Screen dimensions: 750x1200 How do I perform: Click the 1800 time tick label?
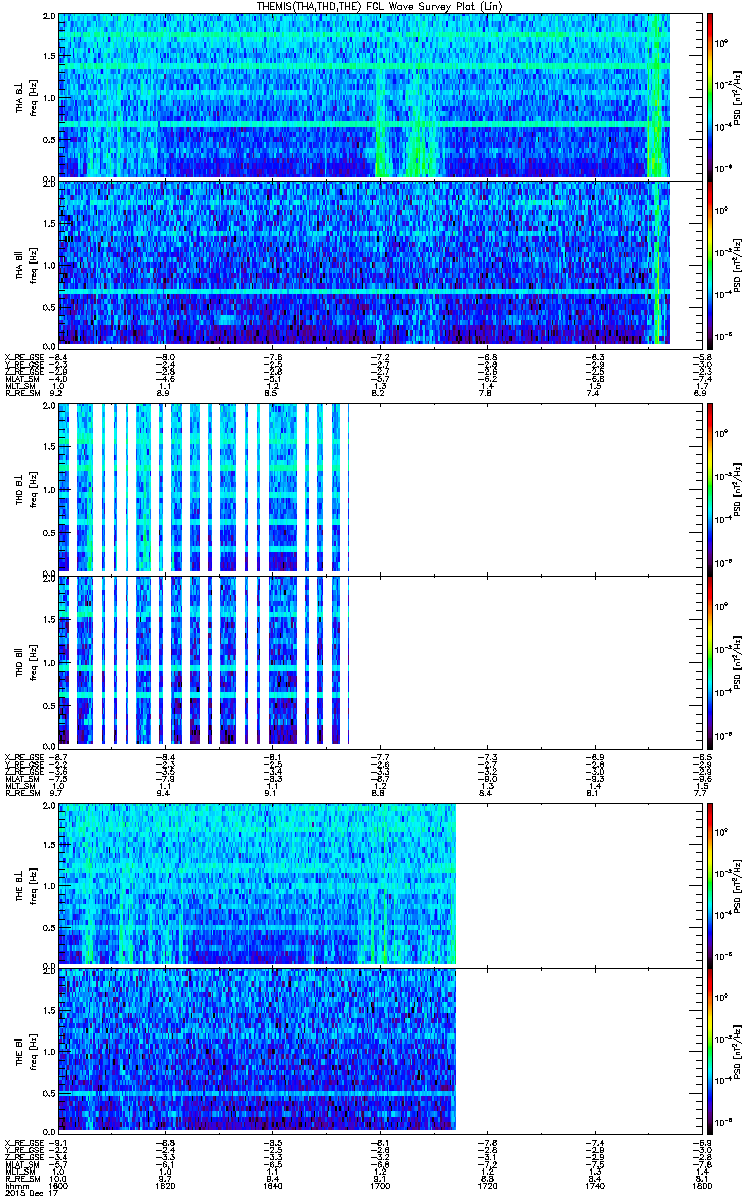[700, 1185]
